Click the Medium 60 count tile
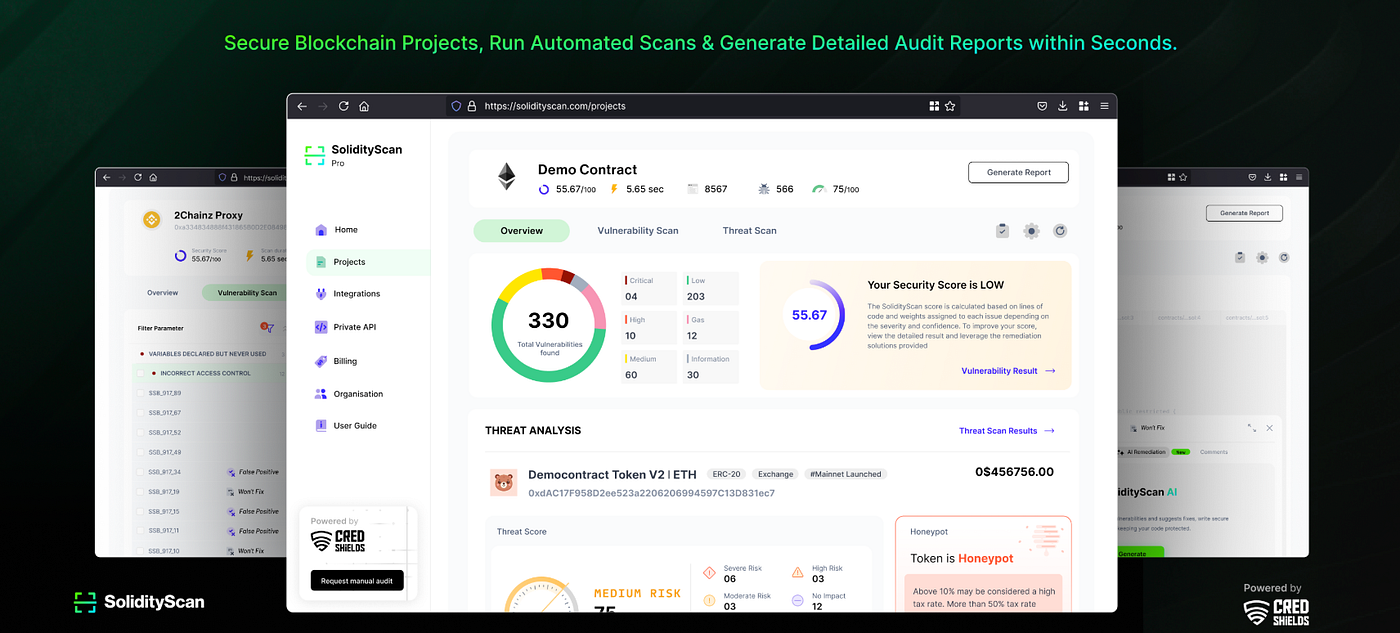Screen dimensions: 1400x633 (650, 367)
